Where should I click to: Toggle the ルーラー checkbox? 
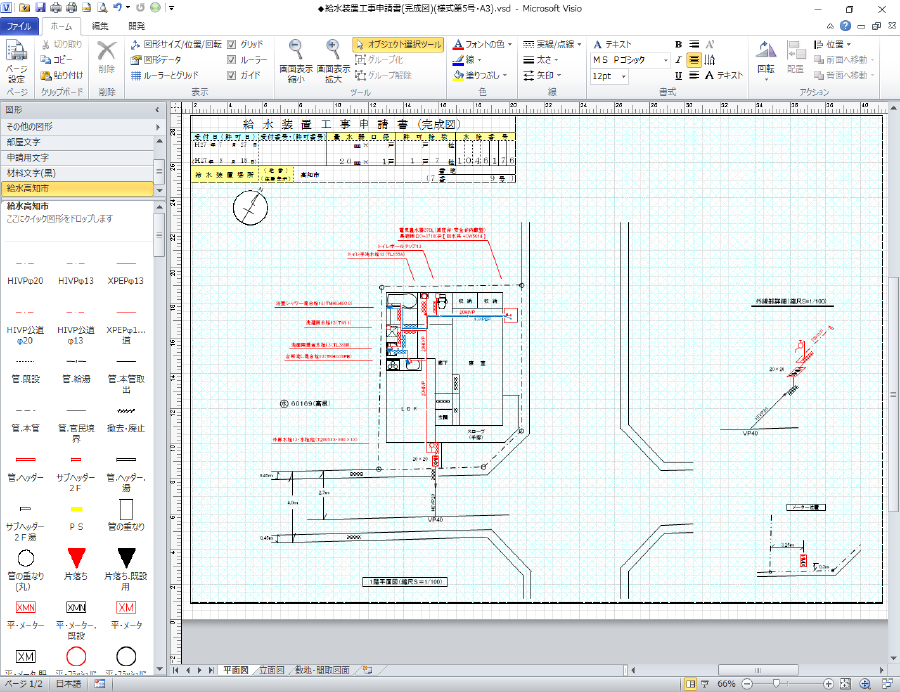click(x=233, y=60)
